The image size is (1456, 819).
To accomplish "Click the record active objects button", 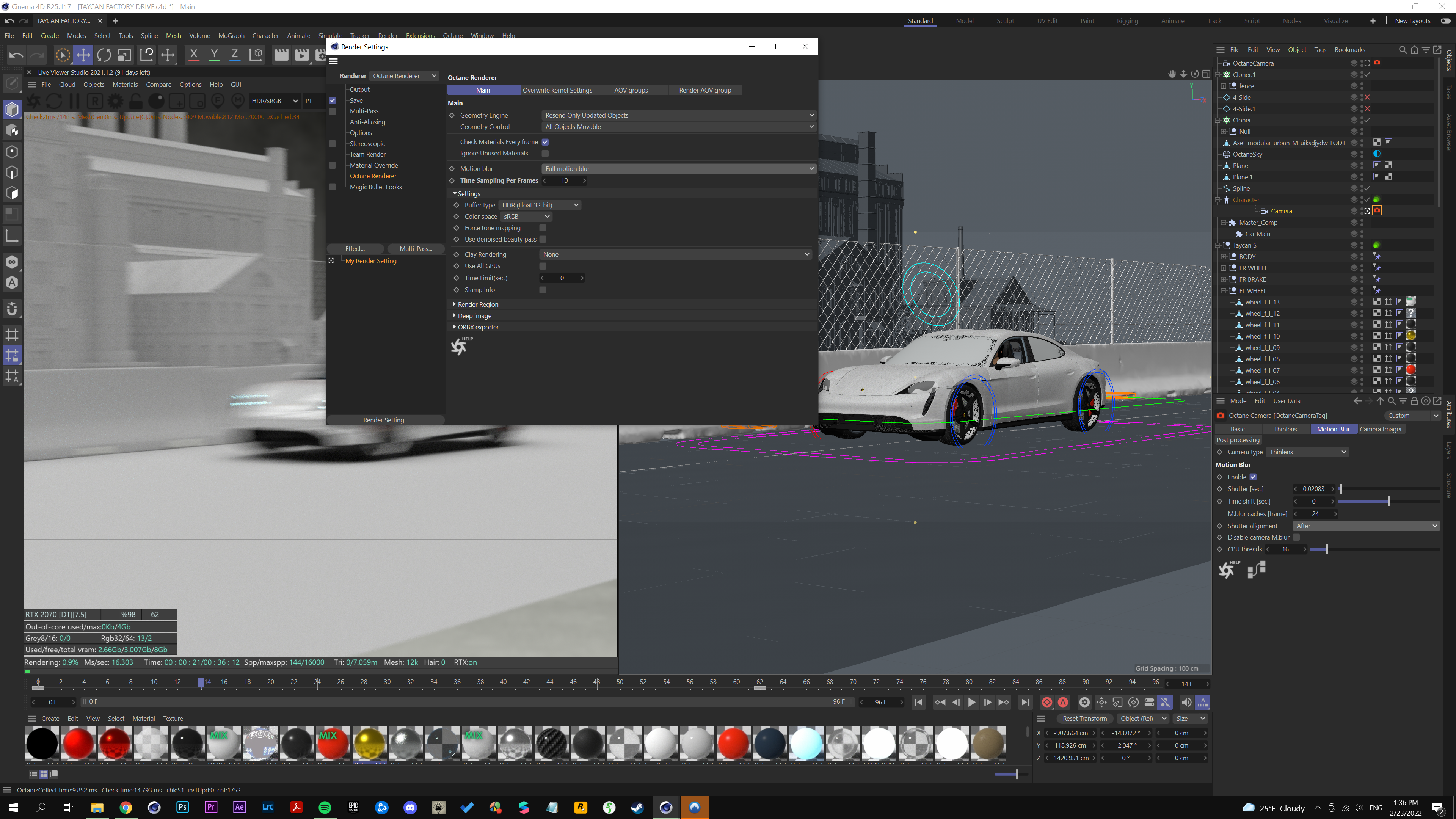I will pyautogui.click(x=1047, y=703).
